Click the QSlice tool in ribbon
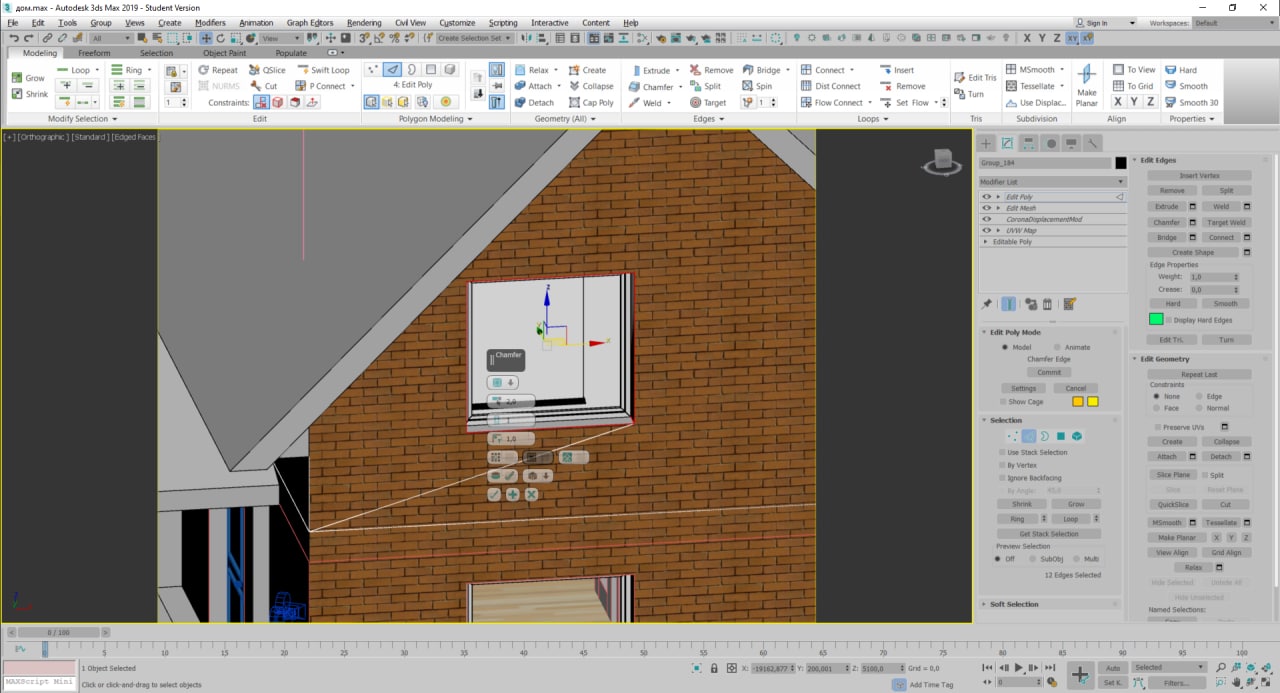This screenshot has height=693, width=1280. click(267, 70)
